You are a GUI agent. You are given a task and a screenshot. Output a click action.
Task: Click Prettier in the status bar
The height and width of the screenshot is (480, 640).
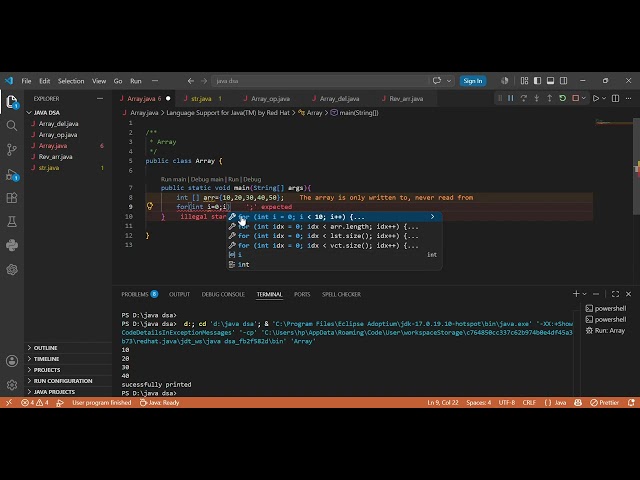pos(605,402)
